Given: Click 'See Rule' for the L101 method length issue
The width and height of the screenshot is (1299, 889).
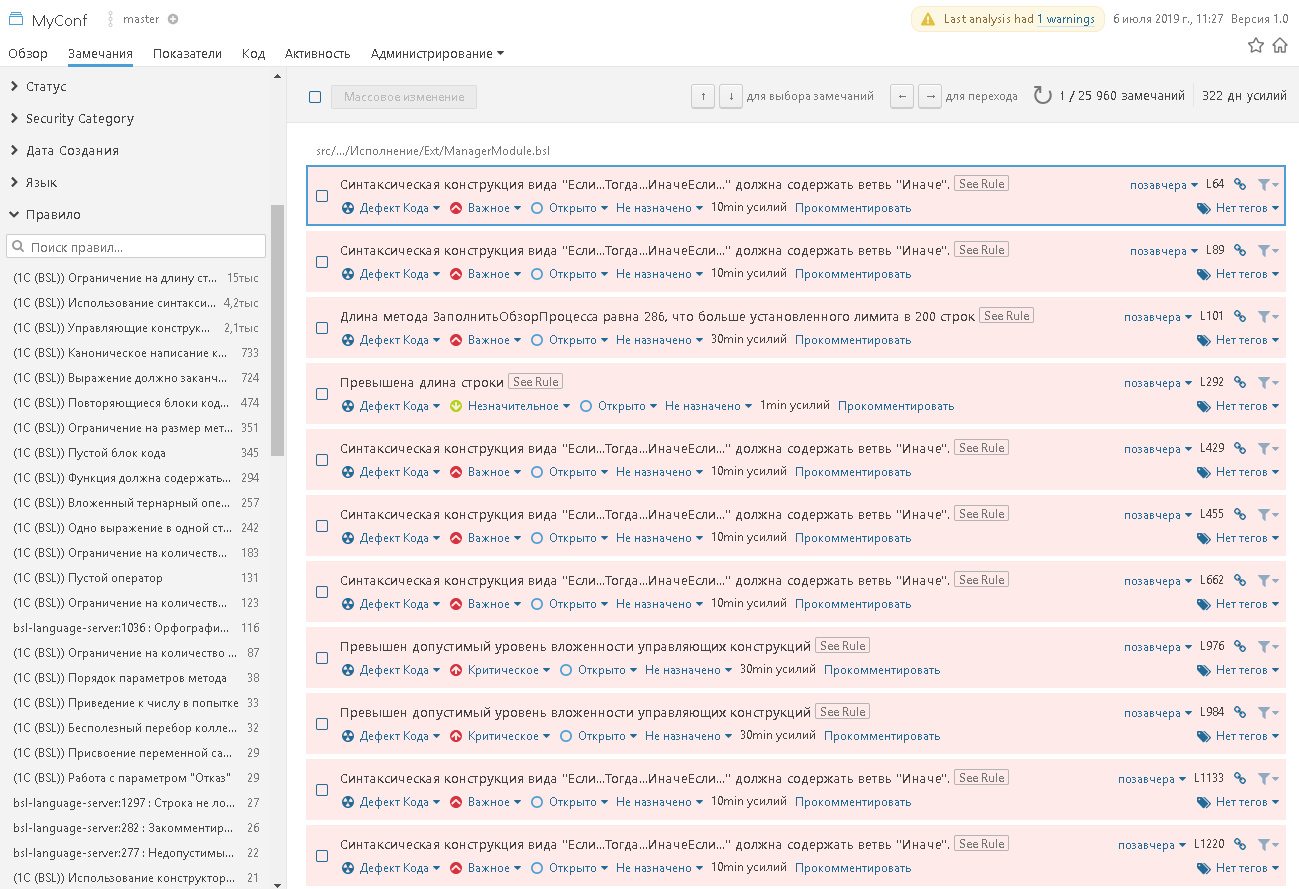Looking at the screenshot, I should (x=1005, y=316).
